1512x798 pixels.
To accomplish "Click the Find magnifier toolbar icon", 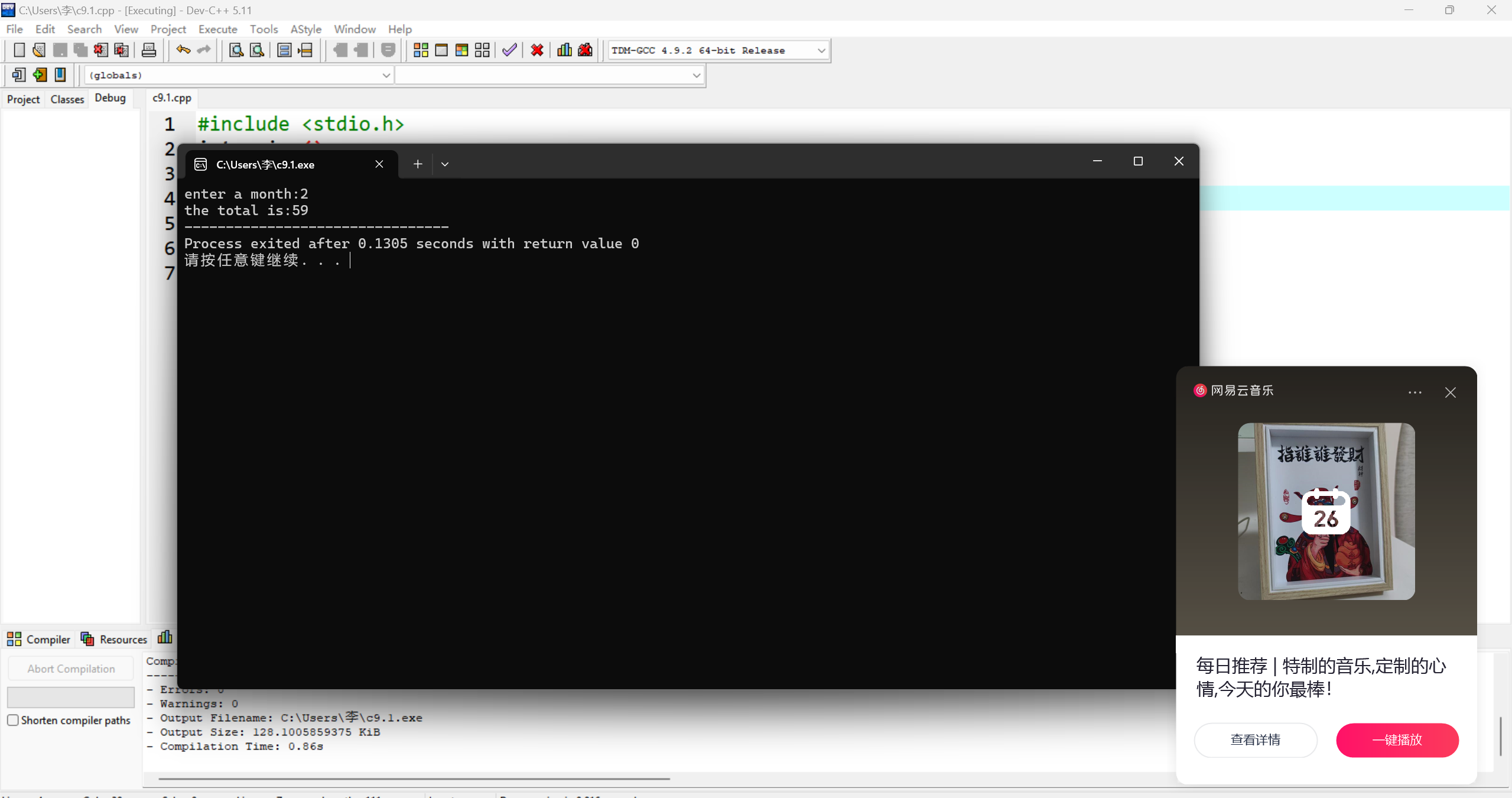I will tap(236, 50).
